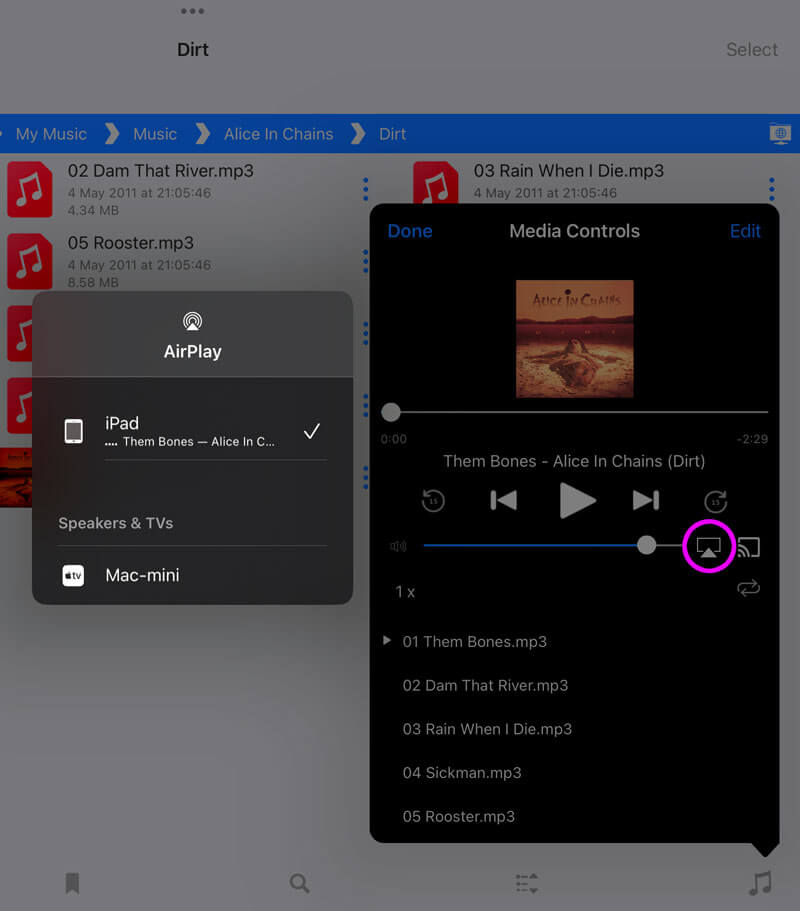The width and height of the screenshot is (800, 911).
Task: Skip back 15 seconds
Action: (433, 501)
